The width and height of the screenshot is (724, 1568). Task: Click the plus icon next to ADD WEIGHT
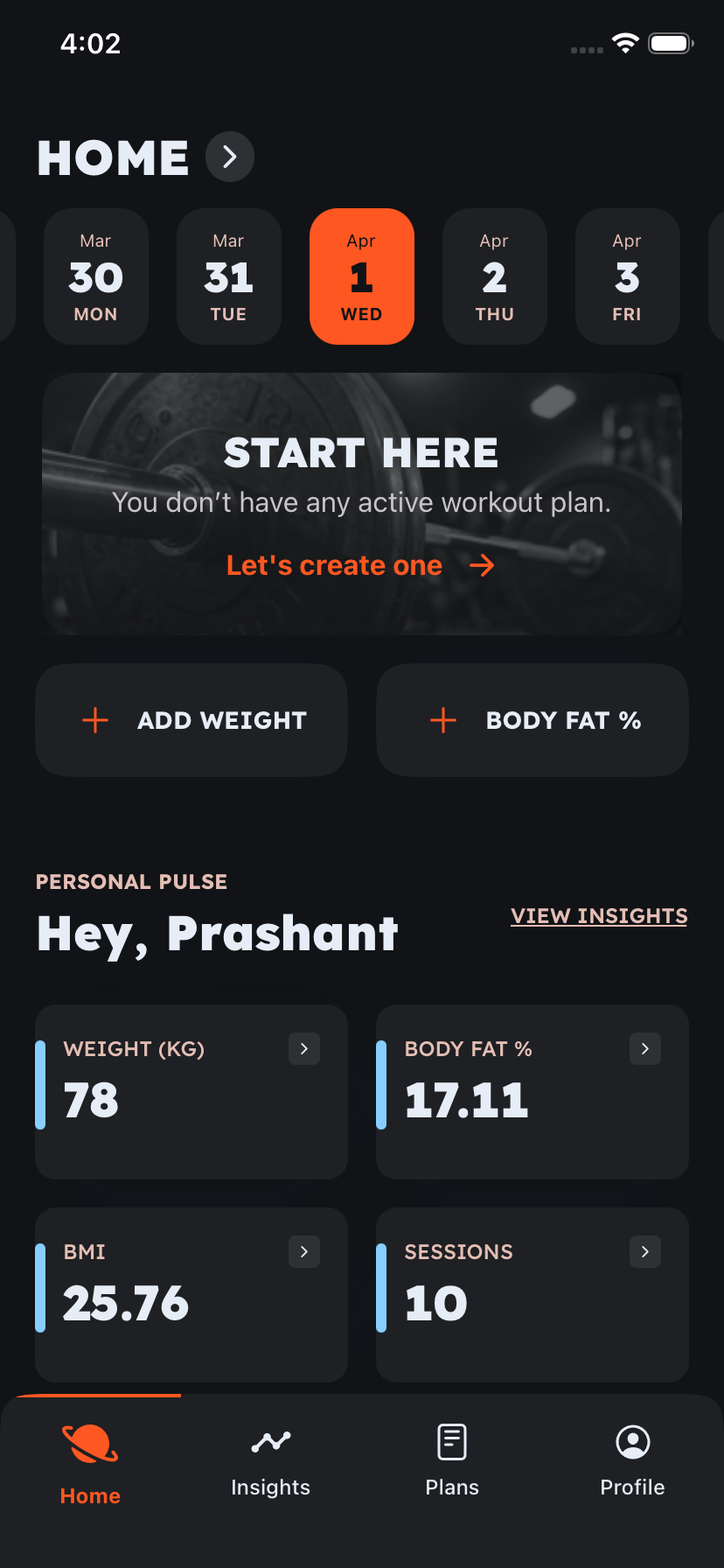(94, 720)
